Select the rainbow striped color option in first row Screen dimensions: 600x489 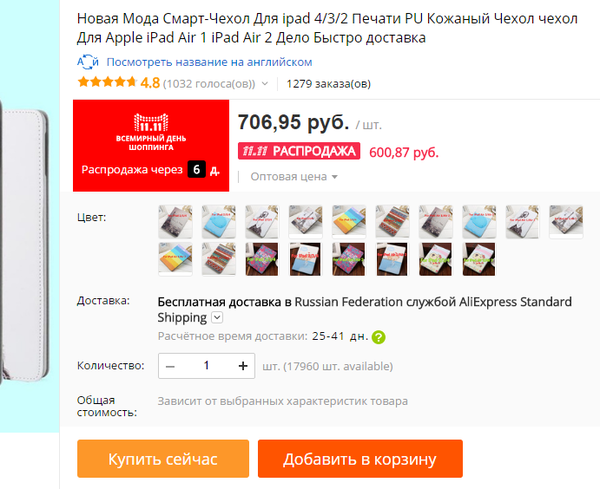[x=349, y=222]
